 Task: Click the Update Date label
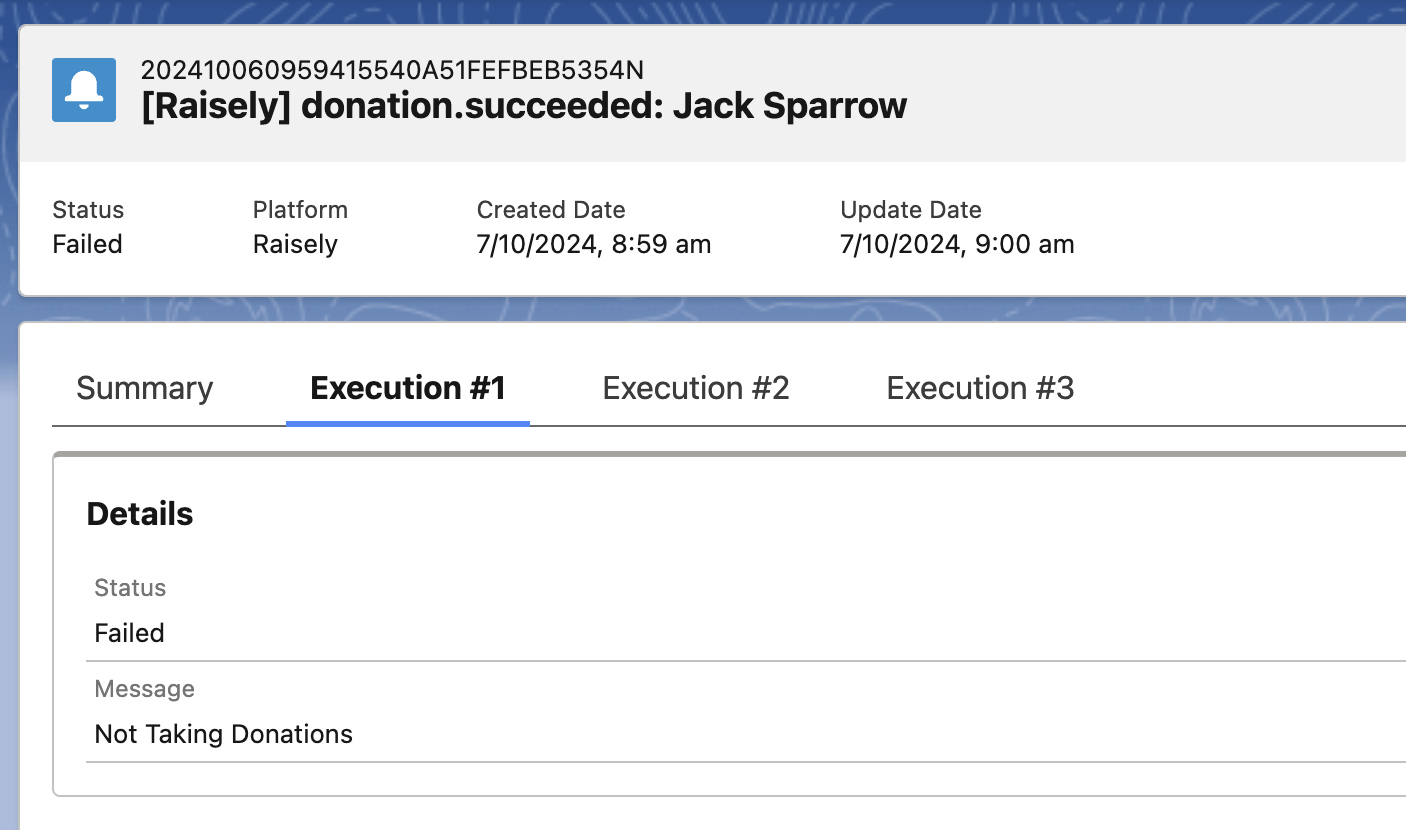(x=911, y=210)
